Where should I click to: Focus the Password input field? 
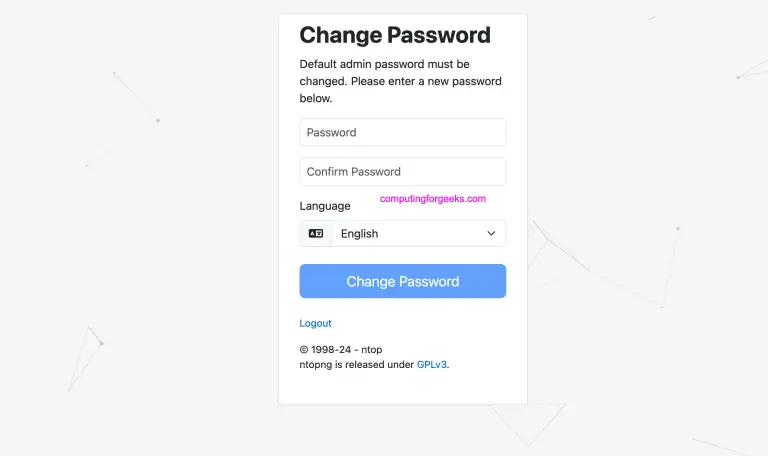click(x=402, y=132)
